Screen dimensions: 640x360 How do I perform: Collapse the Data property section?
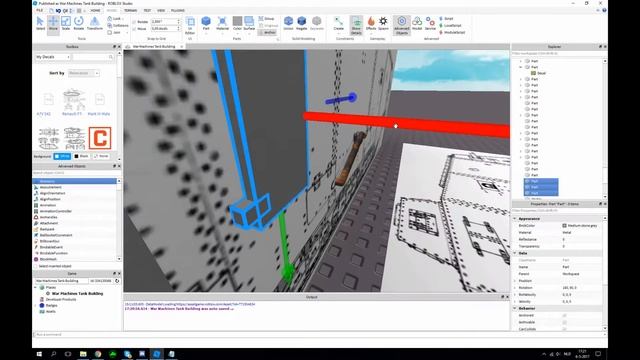pyautogui.click(x=515, y=253)
